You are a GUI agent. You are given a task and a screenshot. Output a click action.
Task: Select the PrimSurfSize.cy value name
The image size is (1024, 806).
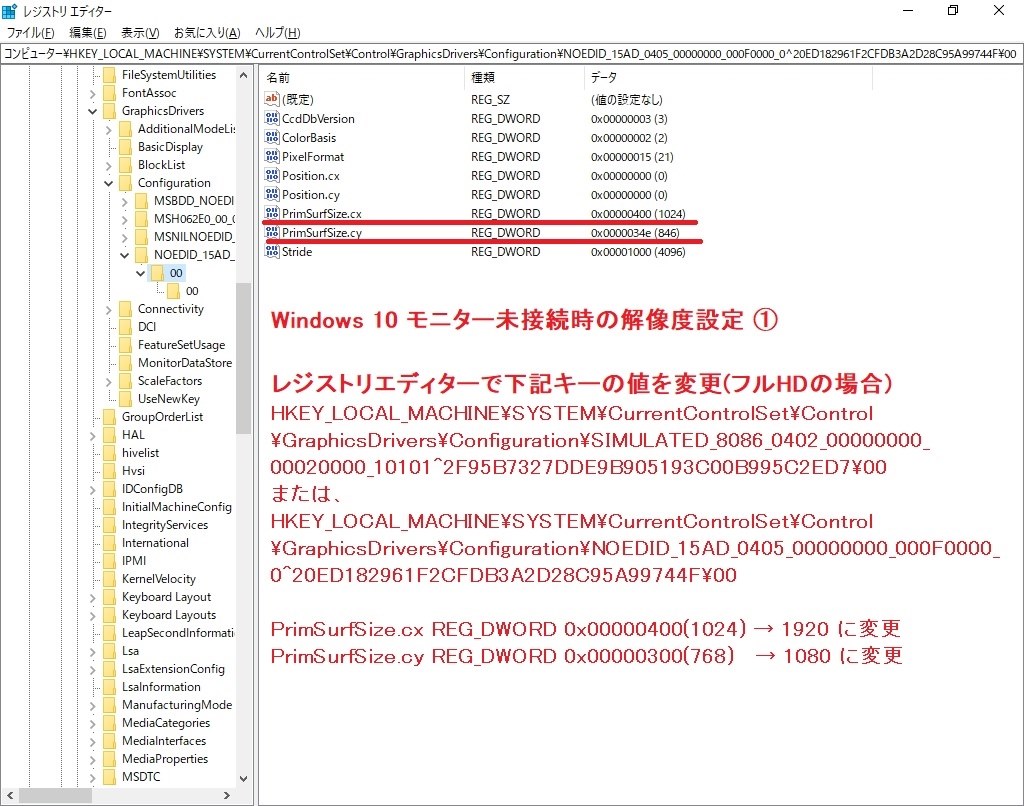pyautogui.click(x=321, y=233)
